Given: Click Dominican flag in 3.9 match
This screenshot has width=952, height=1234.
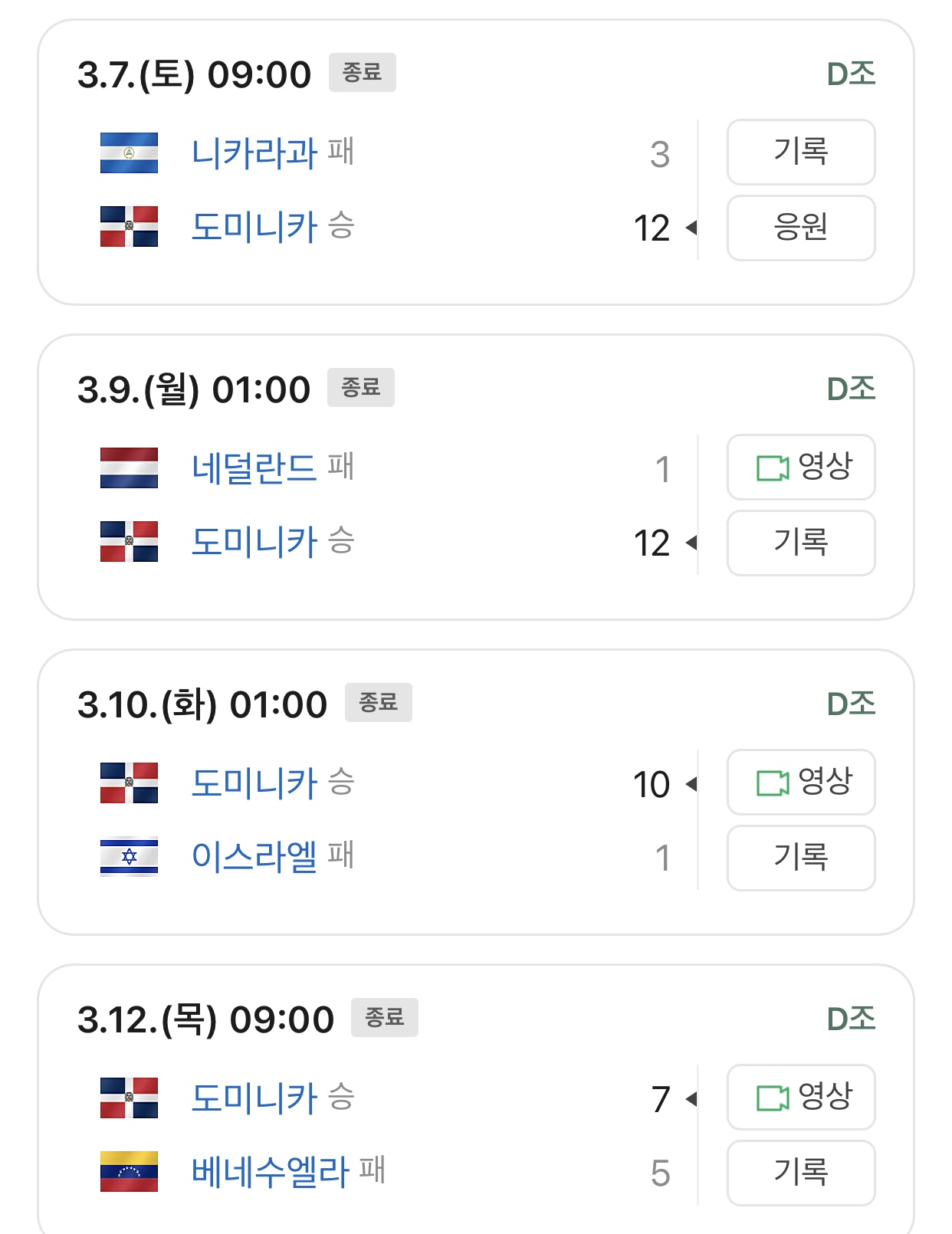Looking at the screenshot, I should 129,542.
